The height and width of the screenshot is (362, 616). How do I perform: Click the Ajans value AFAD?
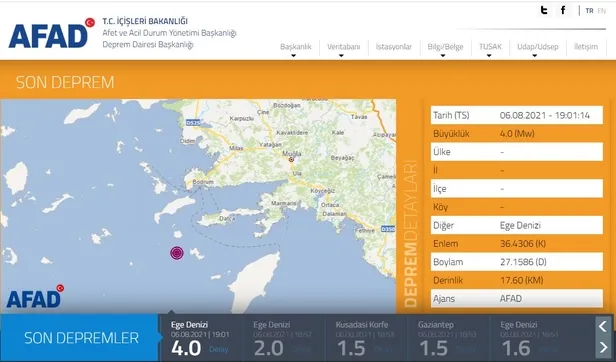(x=511, y=298)
